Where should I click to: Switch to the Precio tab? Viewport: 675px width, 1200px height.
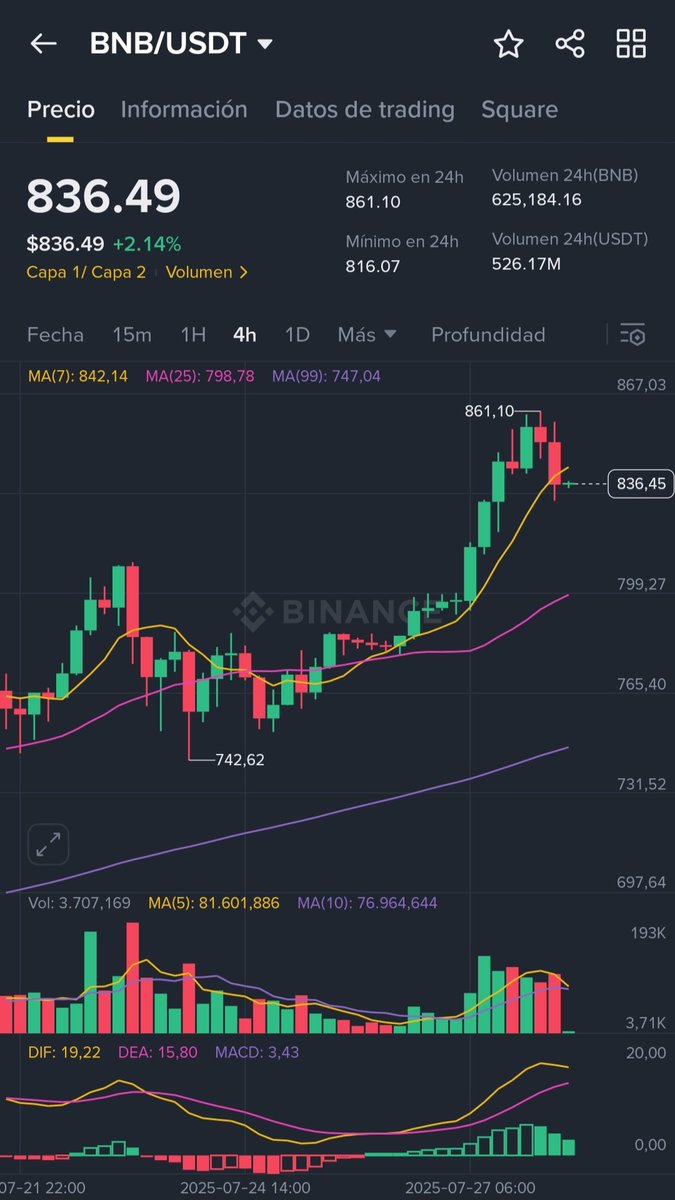pos(60,110)
